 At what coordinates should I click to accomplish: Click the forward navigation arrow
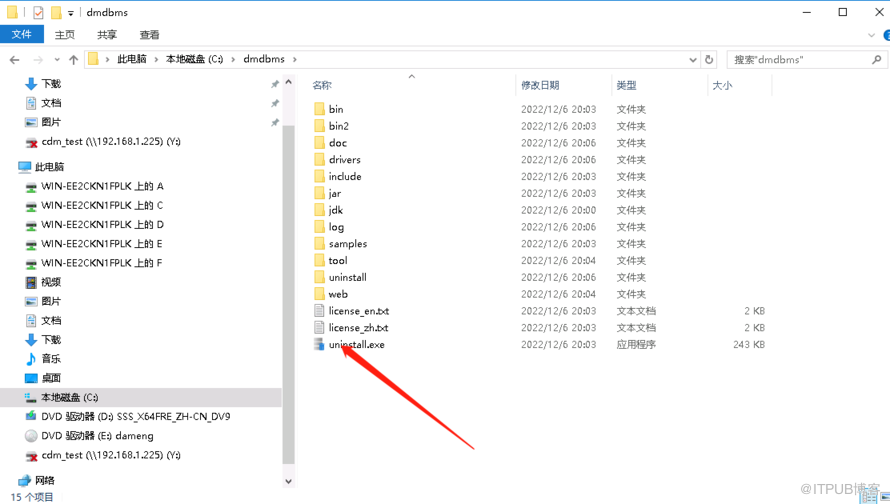coord(38,60)
